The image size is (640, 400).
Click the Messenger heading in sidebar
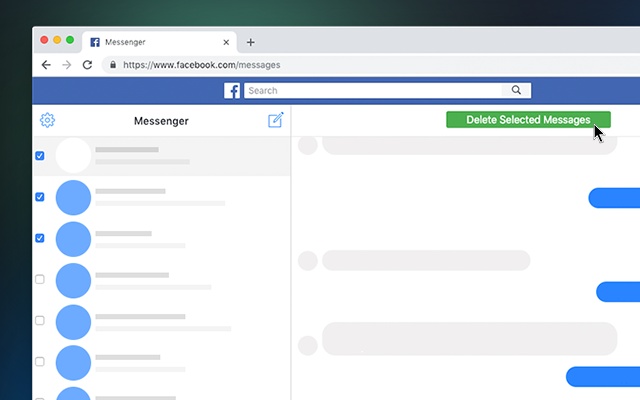pyautogui.click(x=161, y=121)
